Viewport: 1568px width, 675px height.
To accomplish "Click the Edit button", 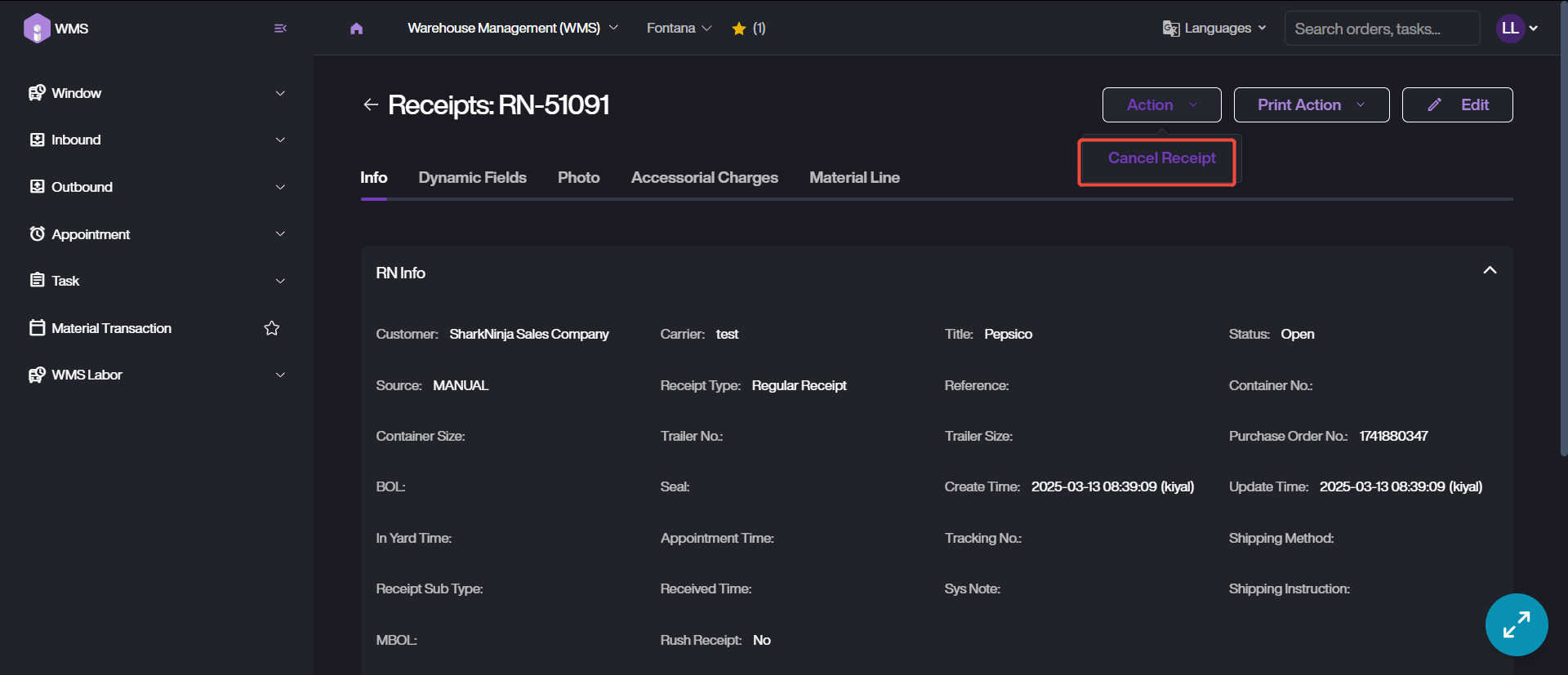I will click(x=1457, y=105).
